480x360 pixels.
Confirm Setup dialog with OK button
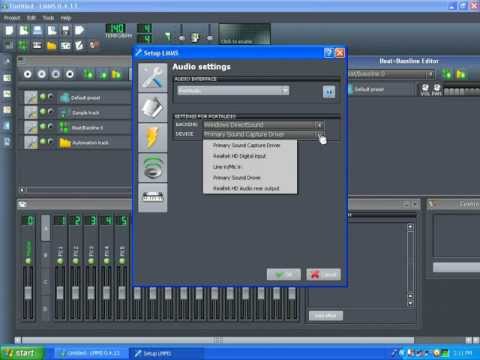(284, 275)
